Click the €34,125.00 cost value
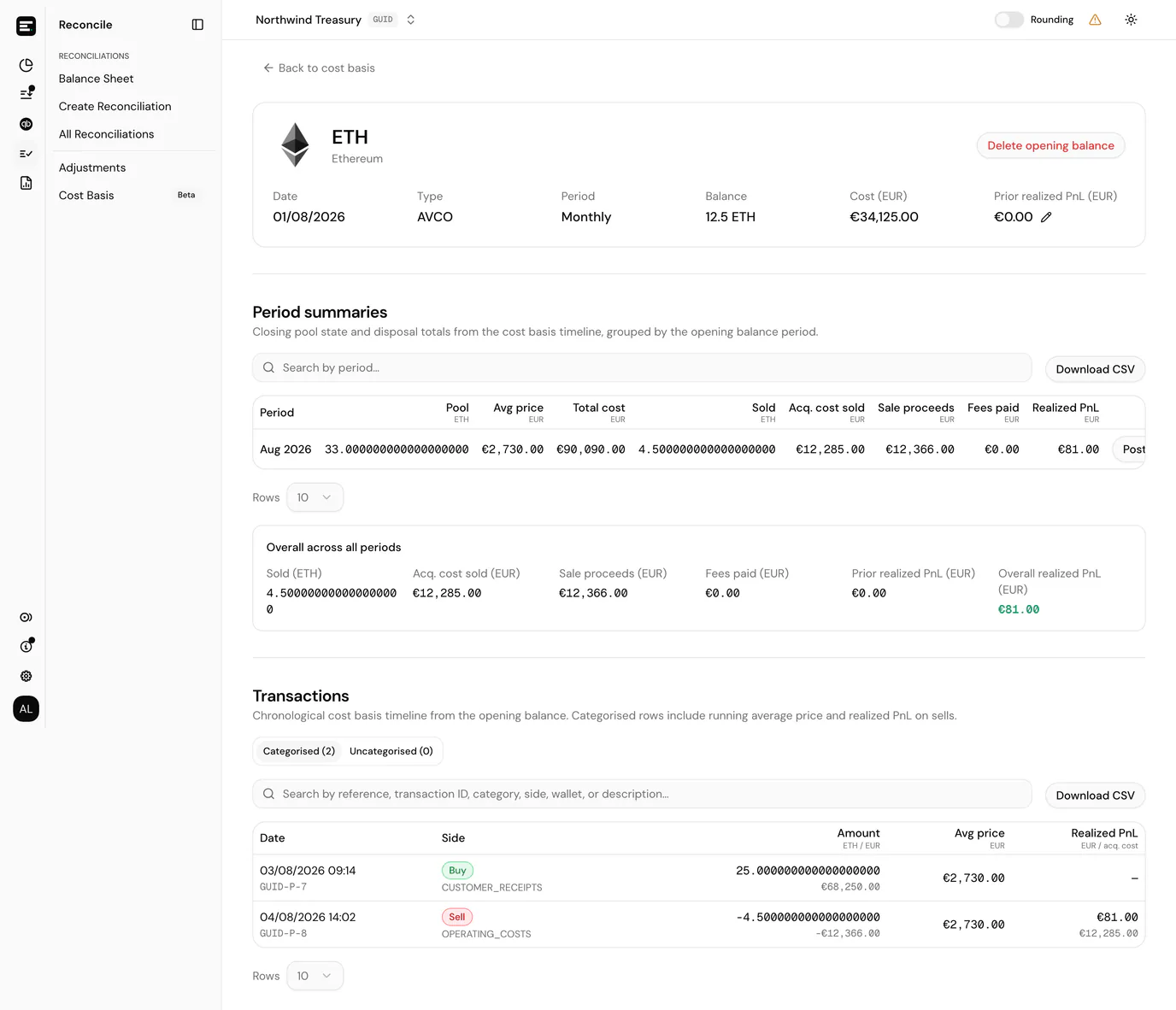The height and width of the screenshot is (1010, 1176). pyautogui.click(x=884, y=217)
